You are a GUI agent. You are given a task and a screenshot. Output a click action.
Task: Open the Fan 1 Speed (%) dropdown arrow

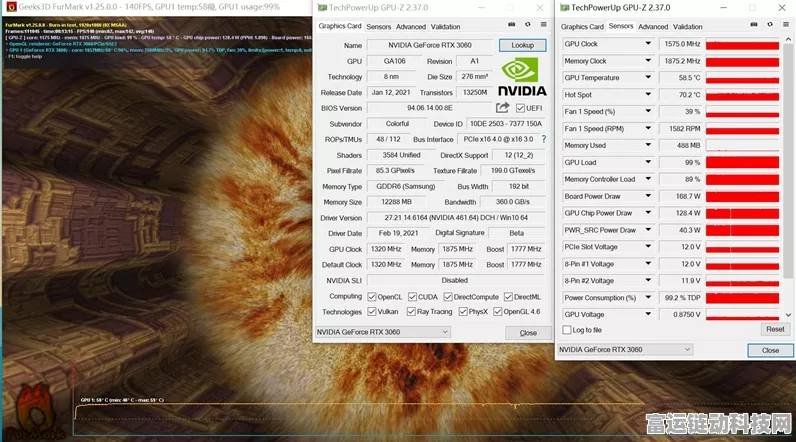648,111
